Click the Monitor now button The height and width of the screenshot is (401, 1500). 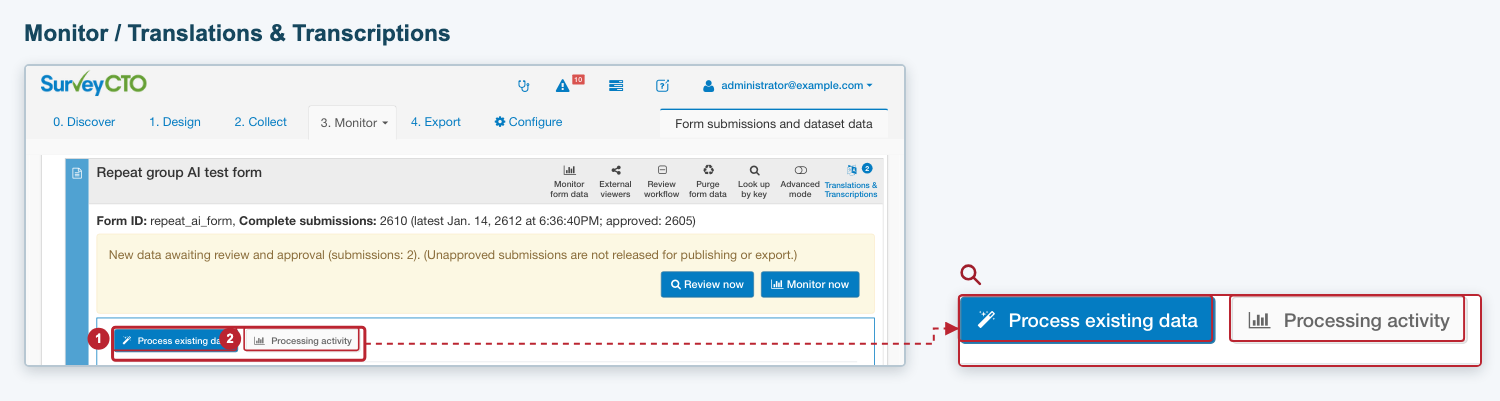pos(810,284)
